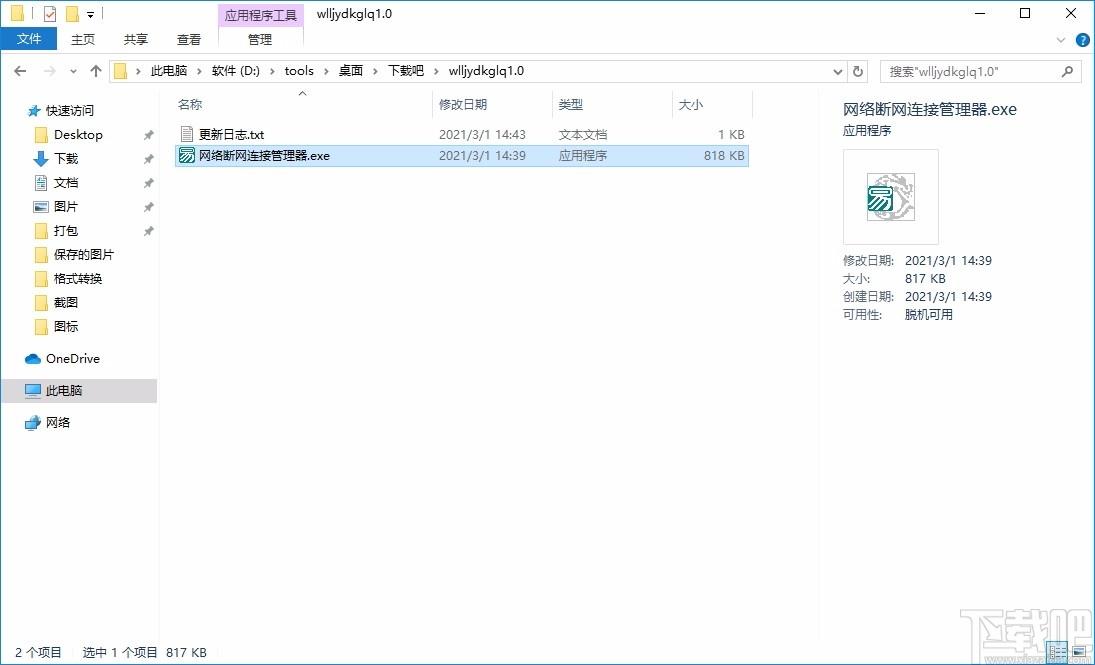Click wlljydkglq1.0 in the address path
The height and width of the screenshot is (665, 1095).
pyautogui.click(x=486, y=71)
